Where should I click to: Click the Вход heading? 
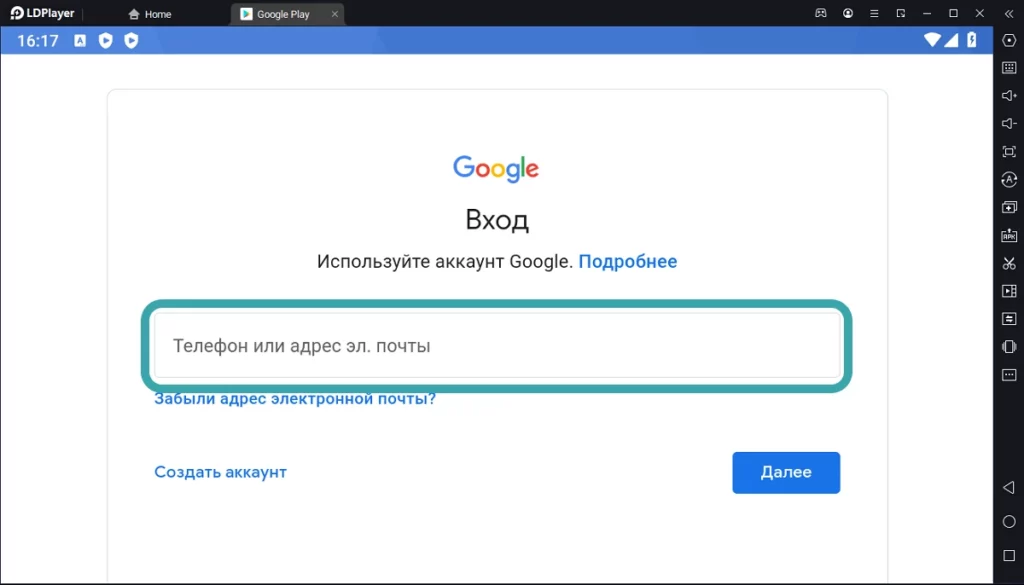(x=497, y=220)
